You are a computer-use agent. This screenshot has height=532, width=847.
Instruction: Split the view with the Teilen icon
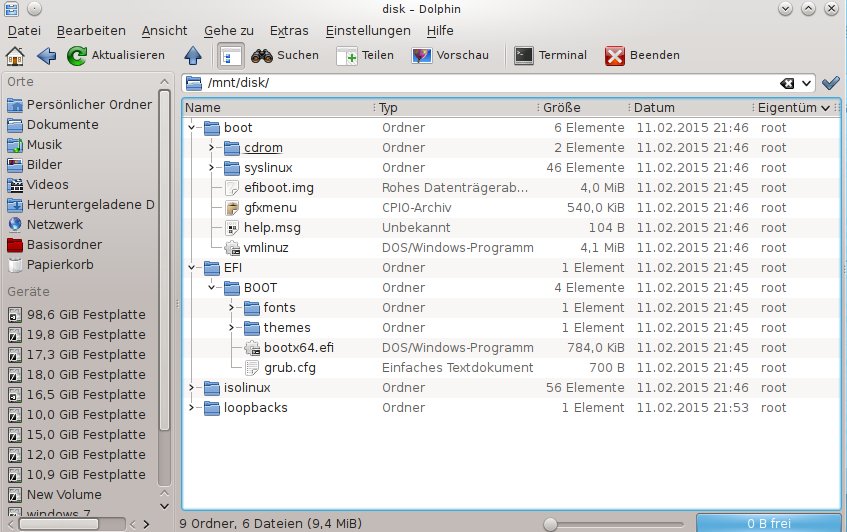point(347,55)
